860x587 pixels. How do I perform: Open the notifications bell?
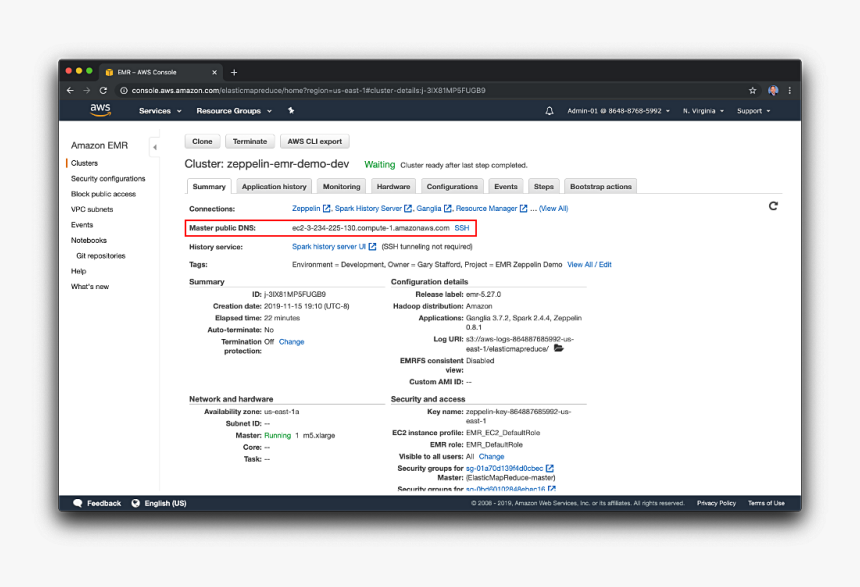click(x=549, y=111)
